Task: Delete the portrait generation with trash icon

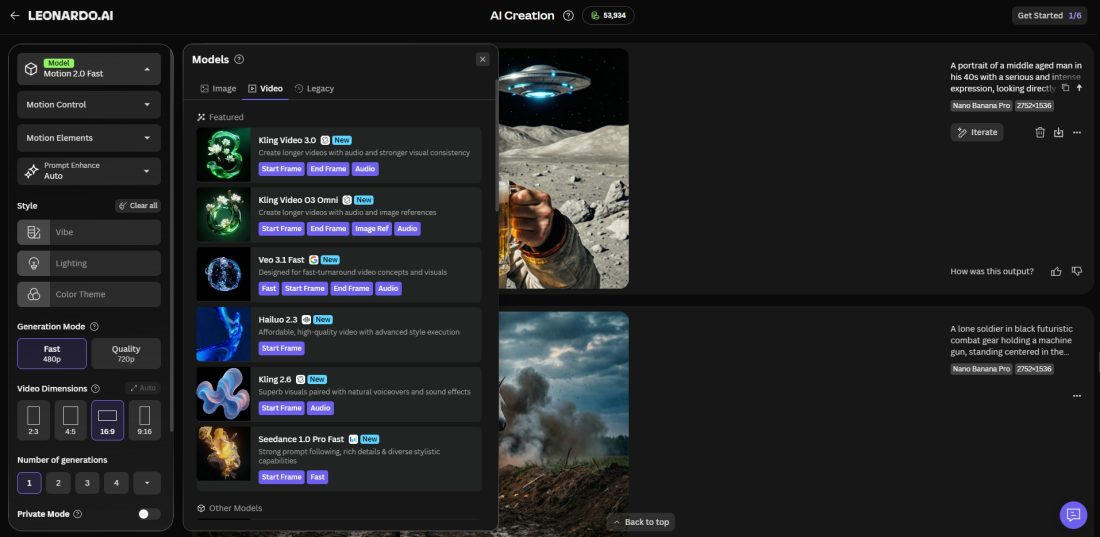Action: click(x=1040, y=132)
